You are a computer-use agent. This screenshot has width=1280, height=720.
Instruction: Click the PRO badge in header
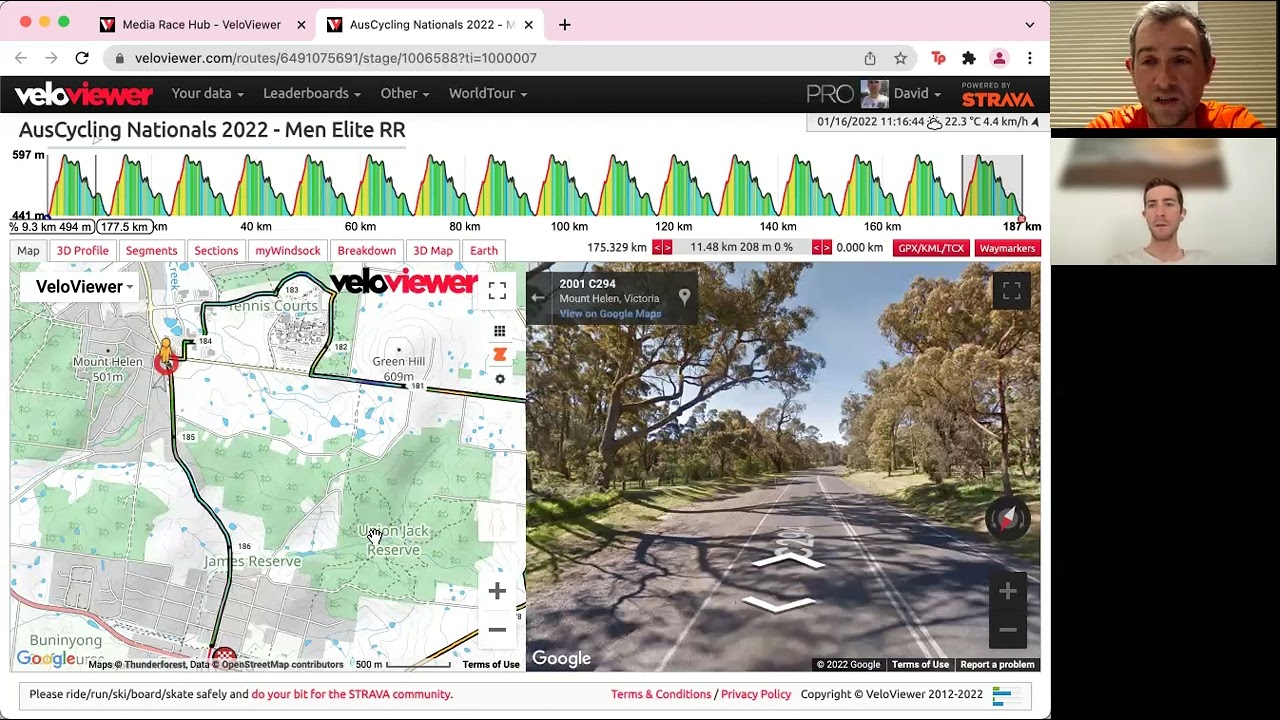[x=830, y=94]
